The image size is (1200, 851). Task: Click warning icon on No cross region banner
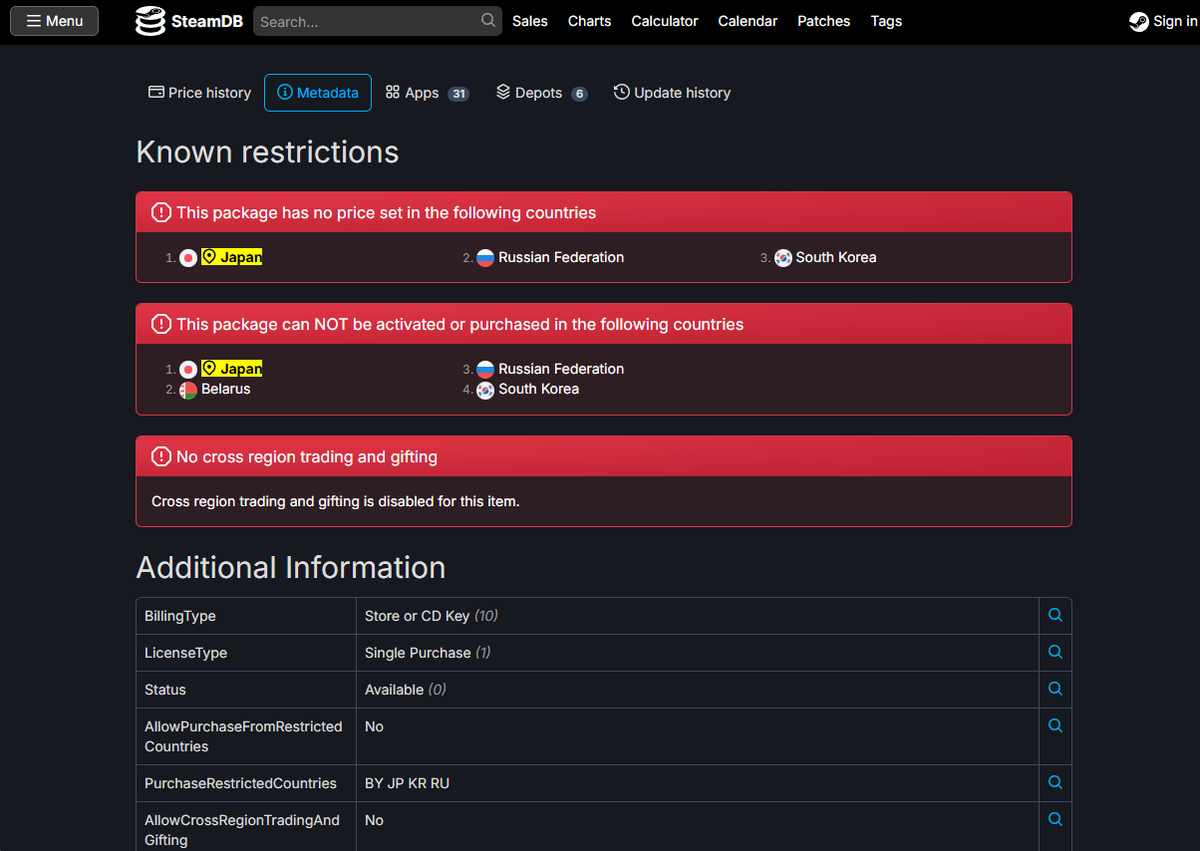pos(161,457)
